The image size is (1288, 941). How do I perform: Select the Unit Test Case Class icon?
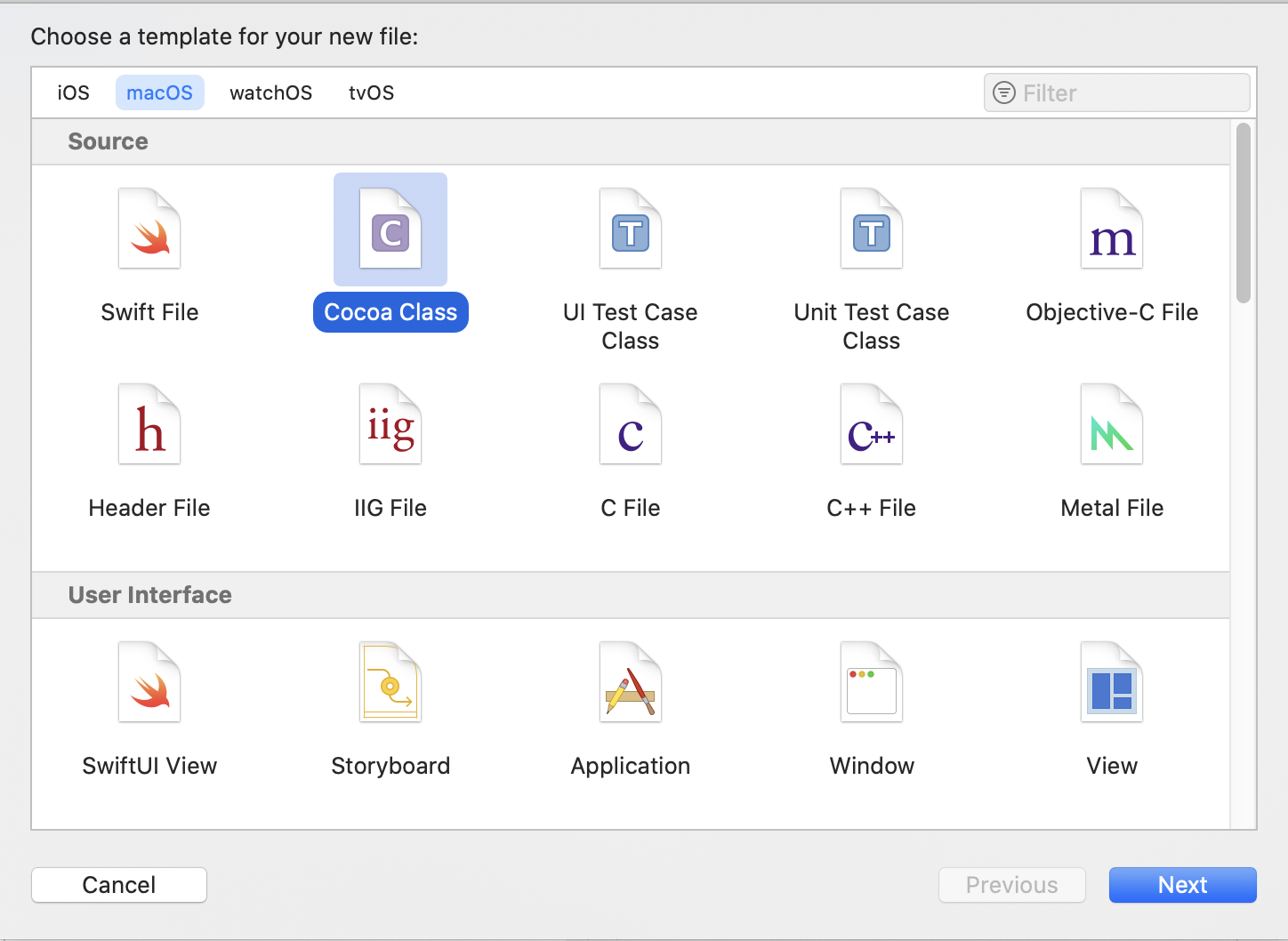click(x=872, y=229)
